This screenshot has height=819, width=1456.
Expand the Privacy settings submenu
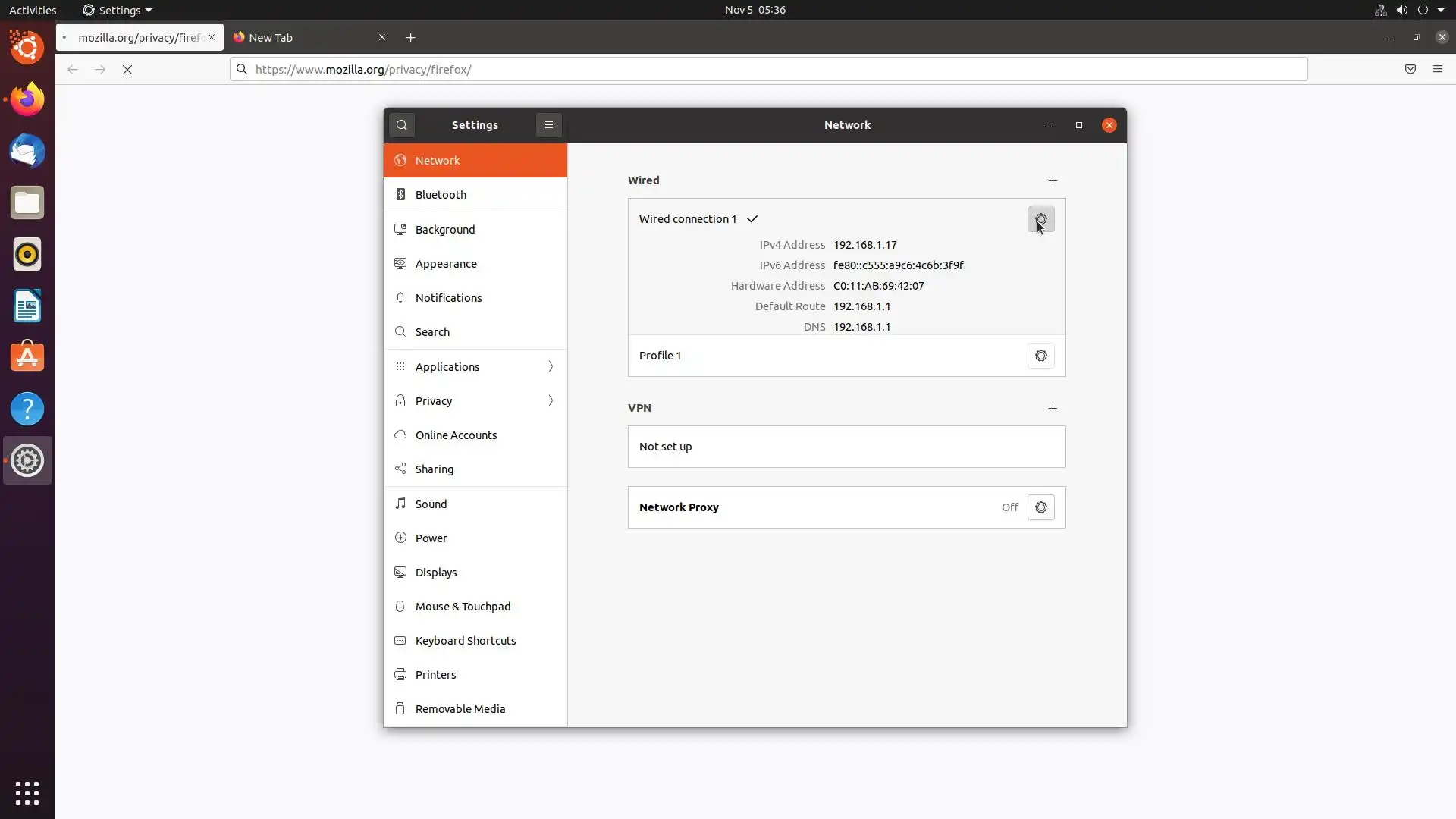coord(475,401)
